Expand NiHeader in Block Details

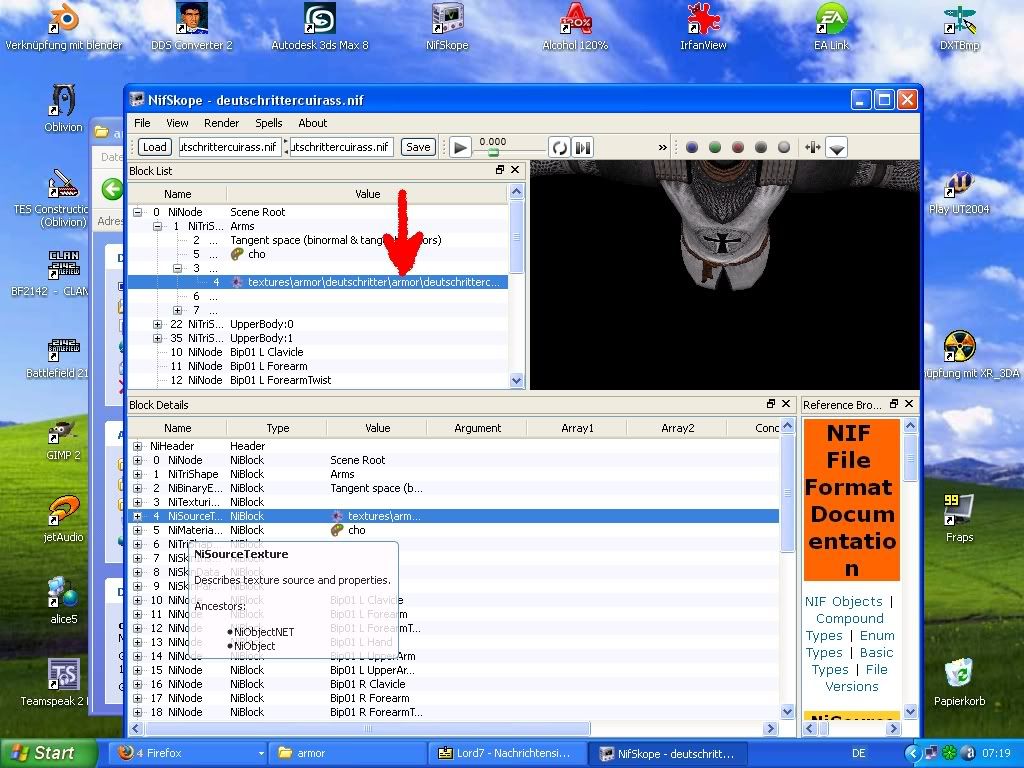(138, 446)
